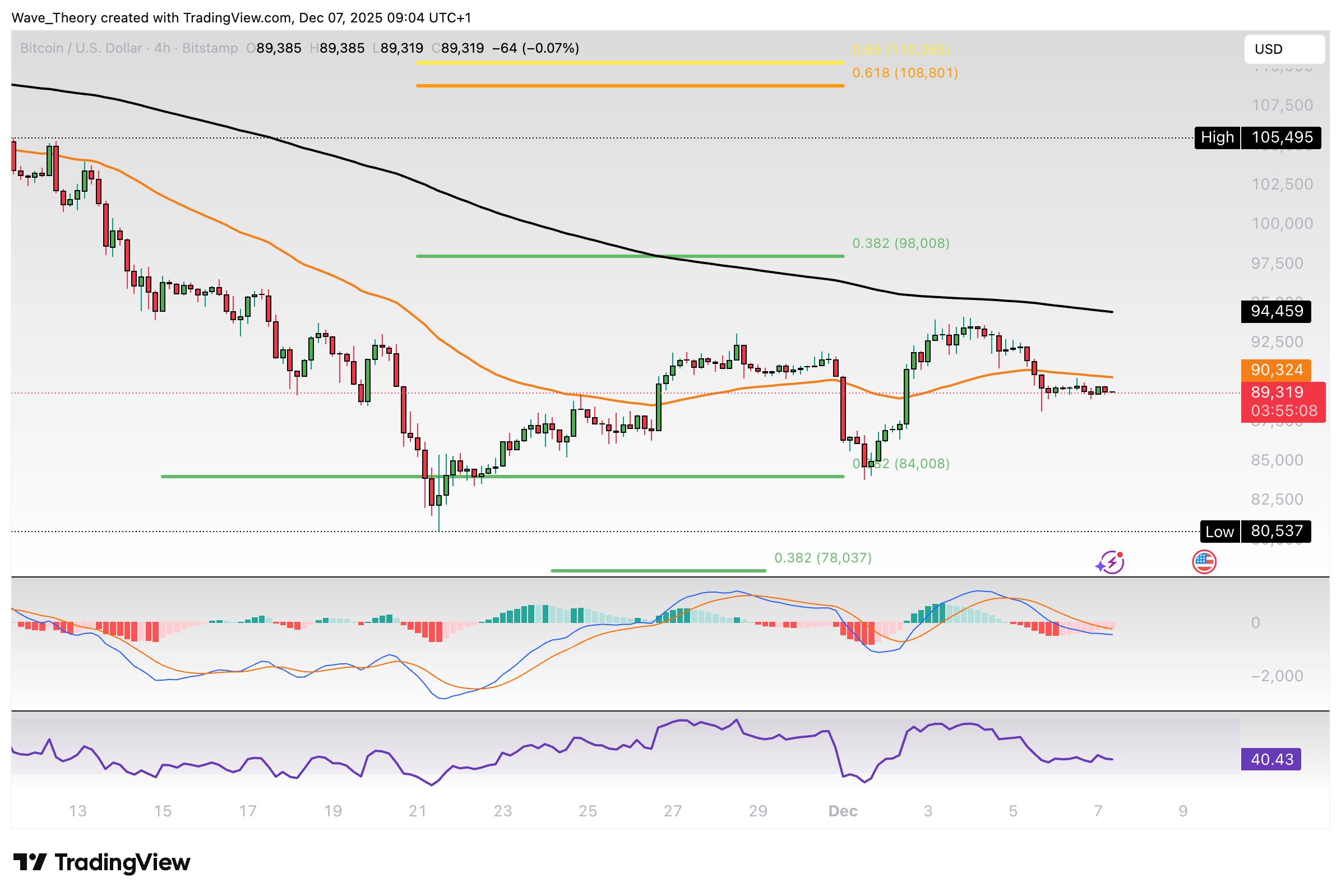This screenshot has height=896, width=1341.
Task: Click Dec on the time axis
Action: (842, 811)
